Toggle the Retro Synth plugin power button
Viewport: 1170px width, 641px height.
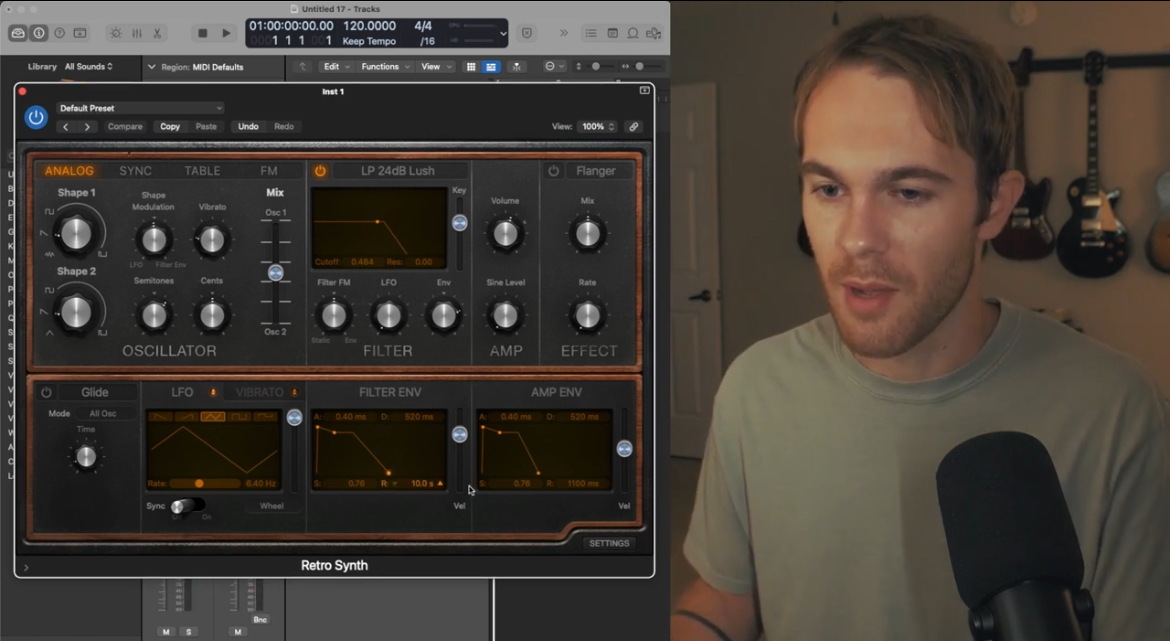36,117
